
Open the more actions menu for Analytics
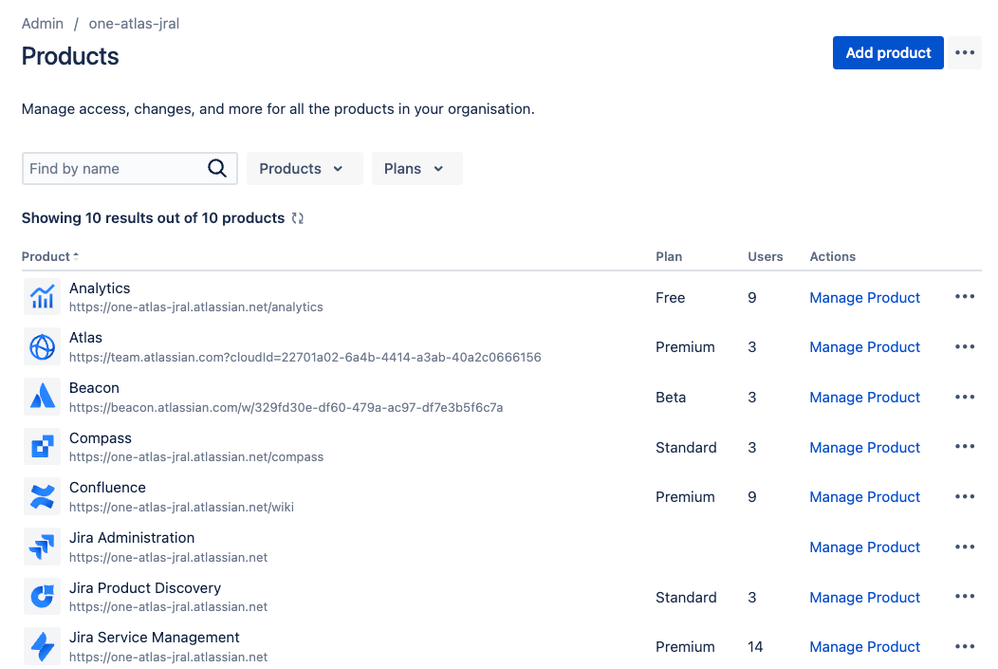tap(965, 297)
